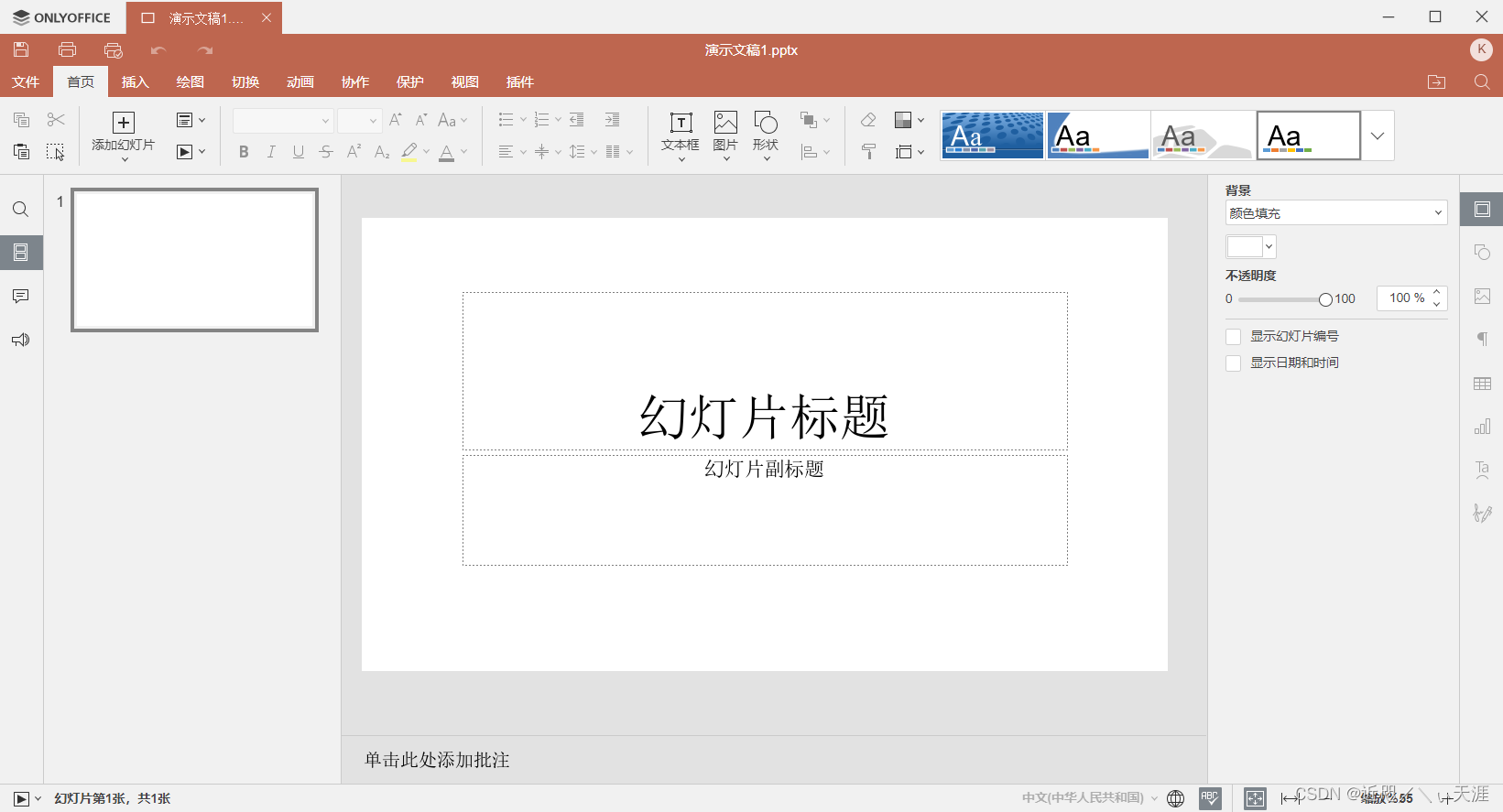Open the feedback megaphone icon
Viewport: 1503px width, 812px height.
21,340
